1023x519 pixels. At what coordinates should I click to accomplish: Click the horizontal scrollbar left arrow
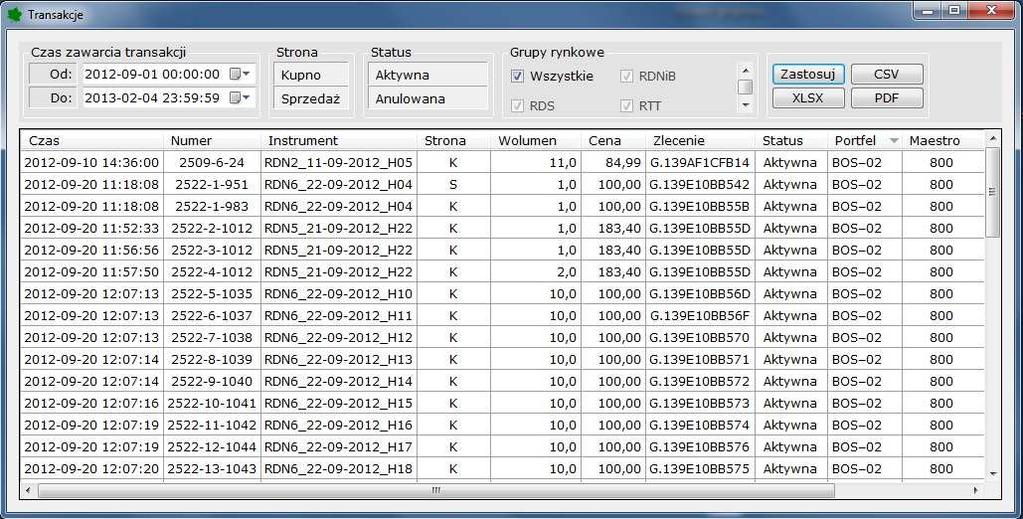(x=28, y=490)
